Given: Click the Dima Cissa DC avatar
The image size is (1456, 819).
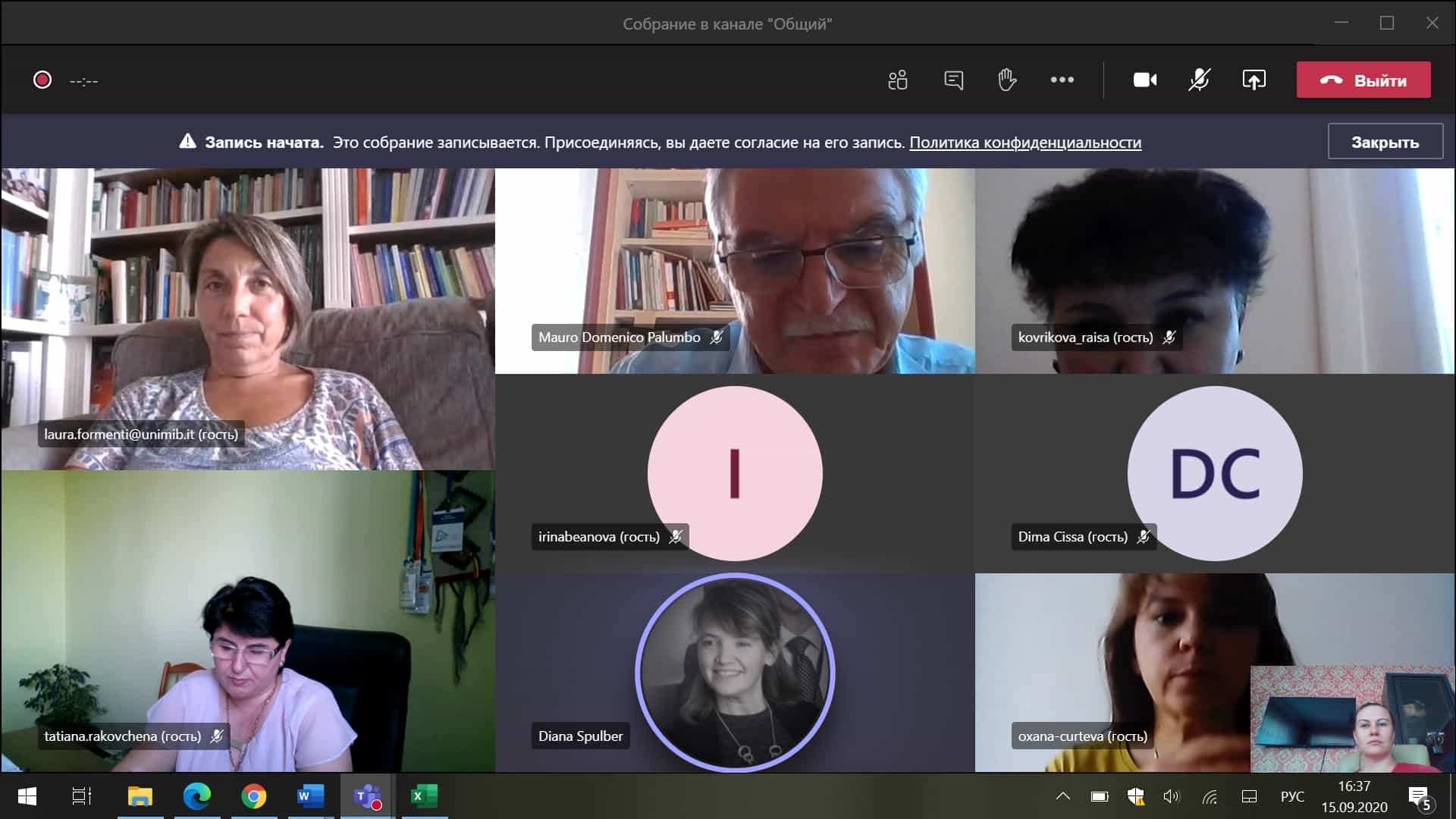Looking at the screenshot, I should click(x=1215, y=474).
